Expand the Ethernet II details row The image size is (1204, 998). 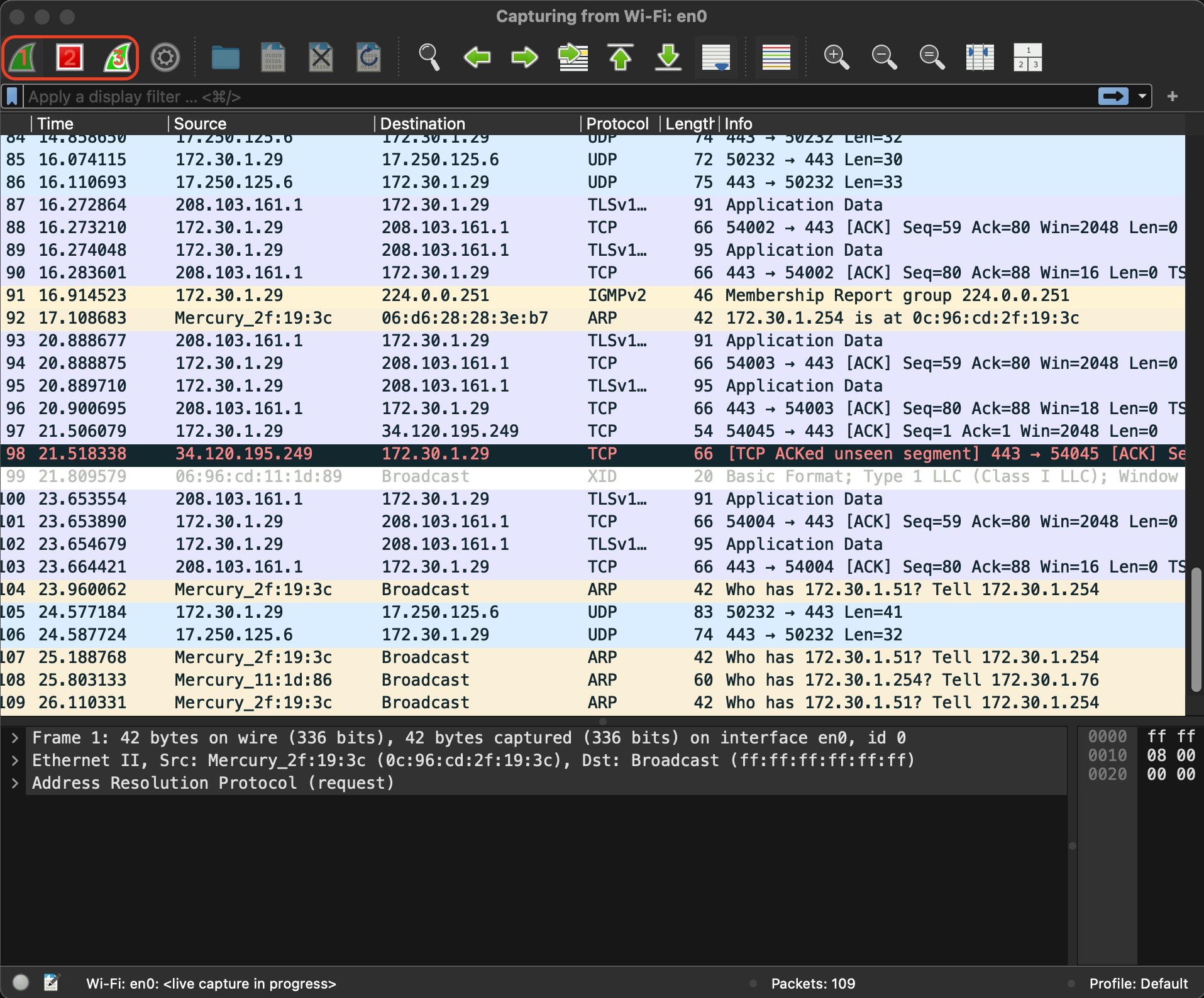pyautogui.click(x=15, y=760)
